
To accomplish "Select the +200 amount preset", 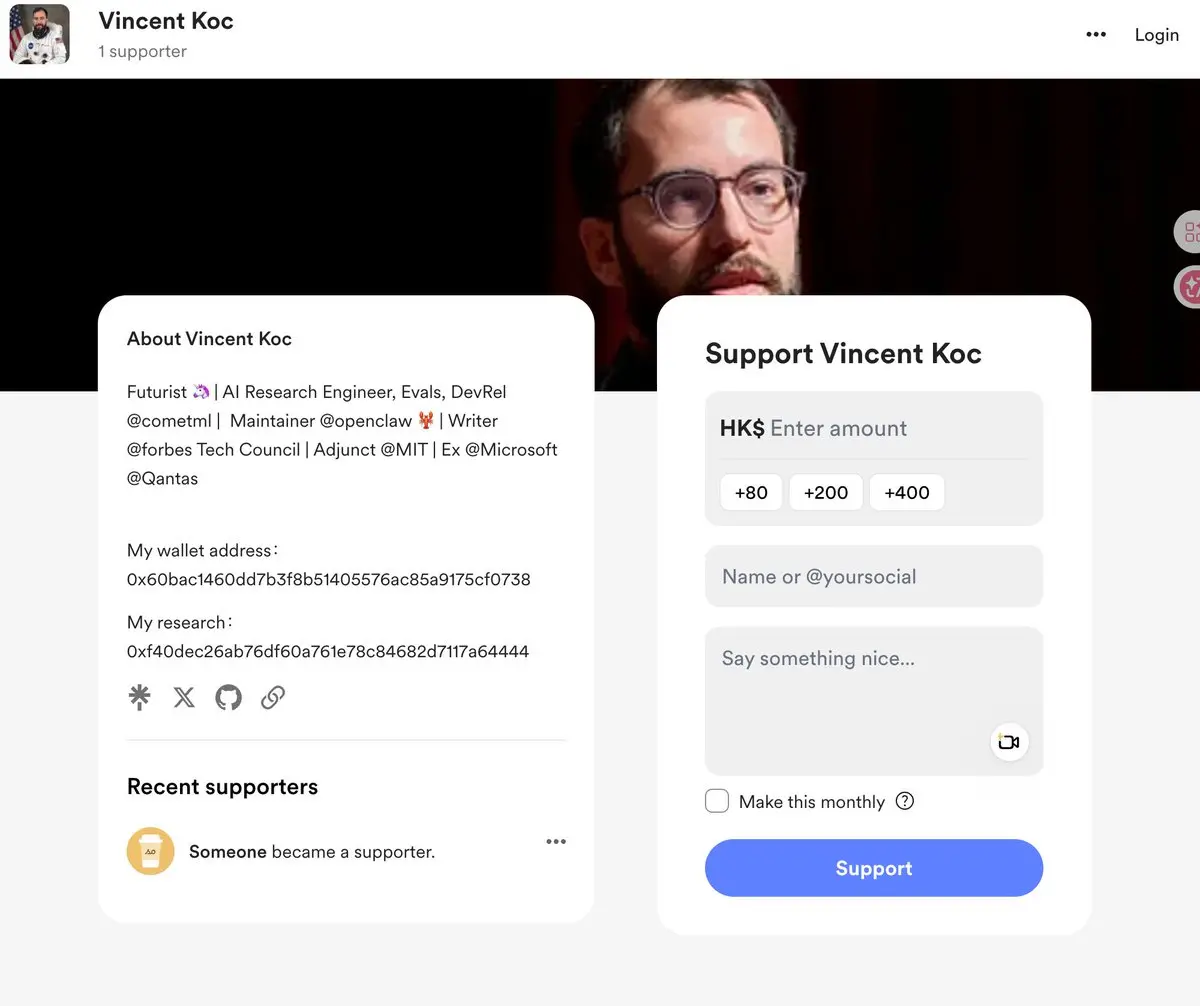I will point(826,492).
